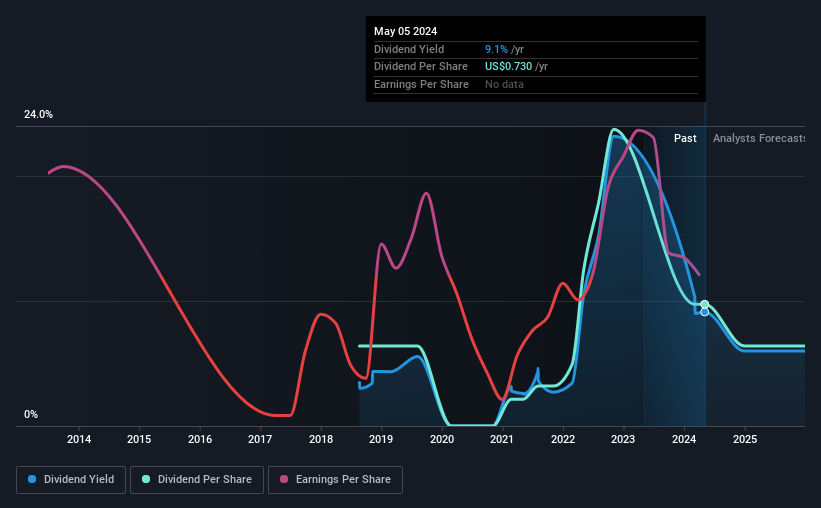Click the 'Earnings Per Share' tooltip row label

421,84
